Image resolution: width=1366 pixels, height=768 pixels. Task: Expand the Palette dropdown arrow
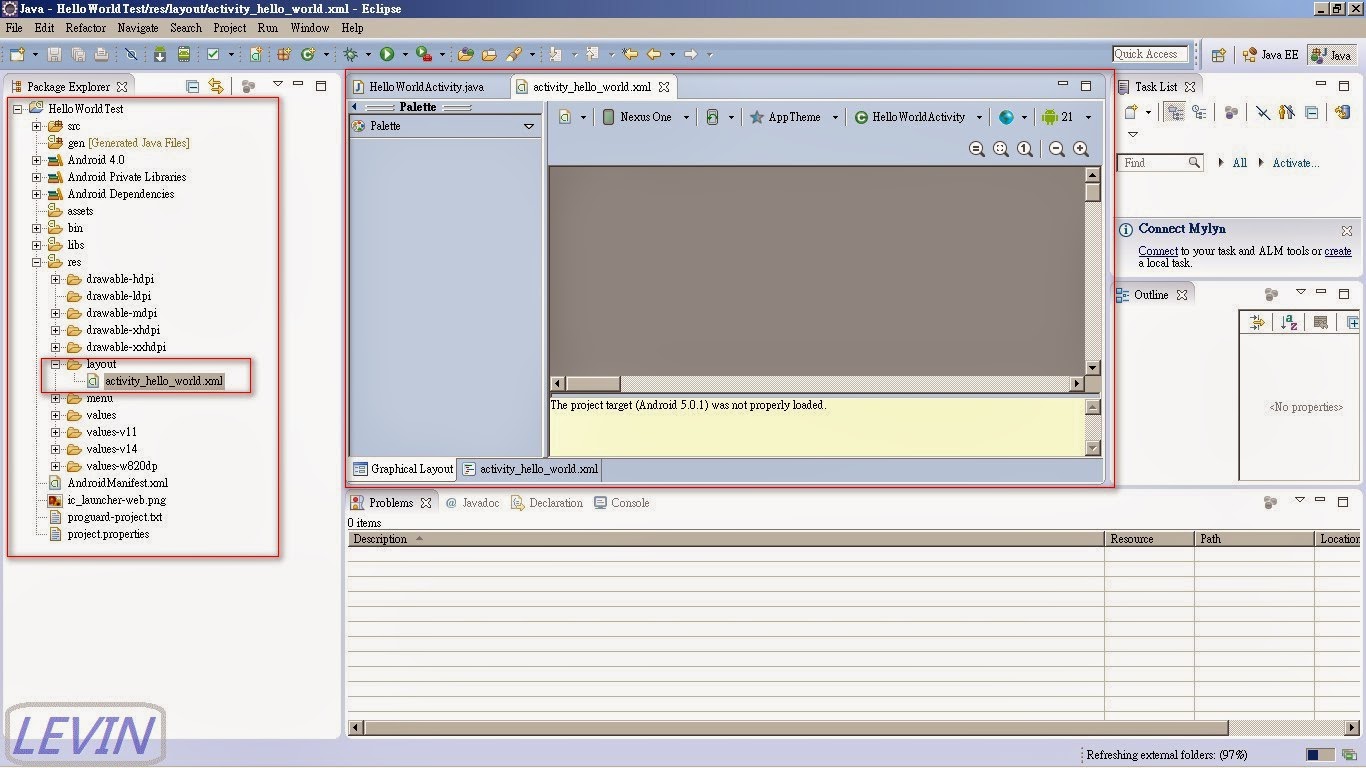point(529,126)
